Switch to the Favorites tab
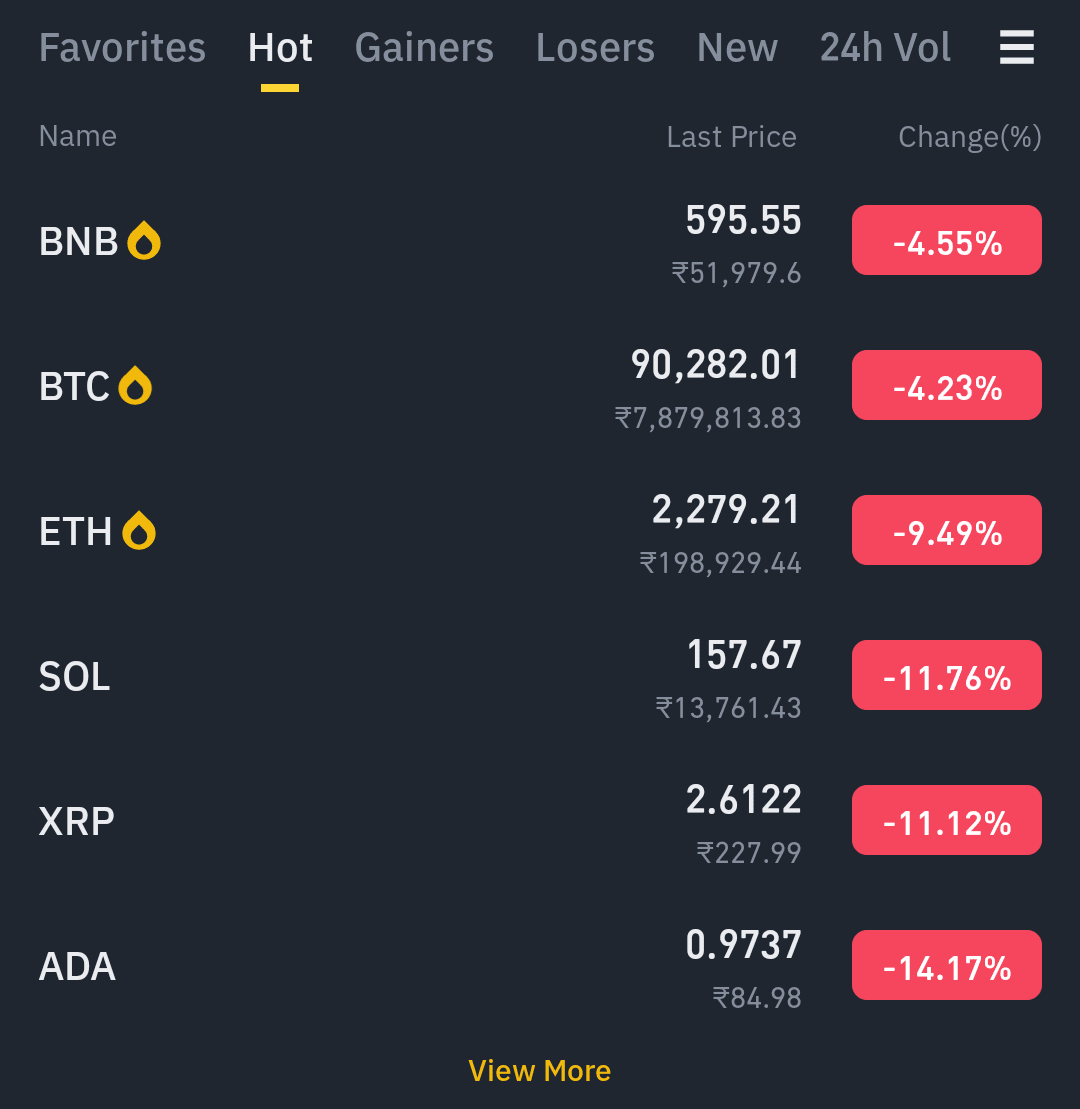Viewport: 1080px width, 1109px height. coord(122,47)
